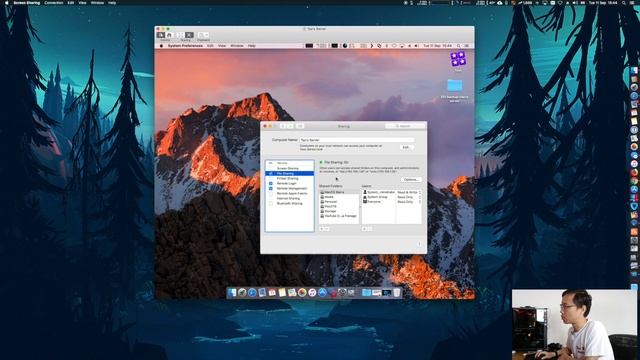Open the remote Edit menu
The image size is (640, 360).
tap(210, 46)
